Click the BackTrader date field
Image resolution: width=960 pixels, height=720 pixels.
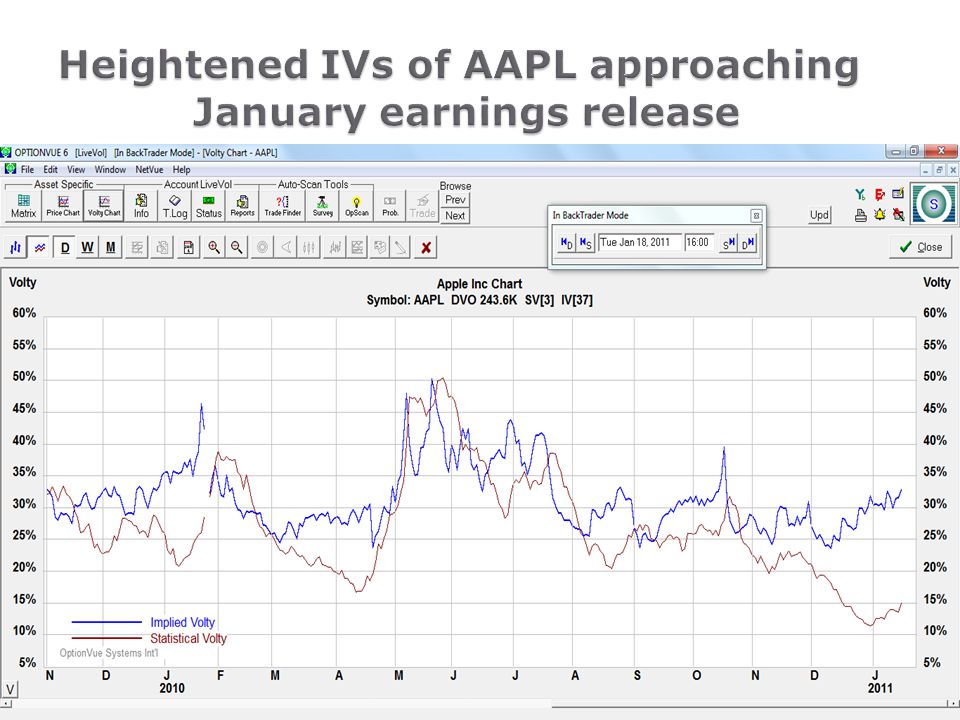[639, 242]
